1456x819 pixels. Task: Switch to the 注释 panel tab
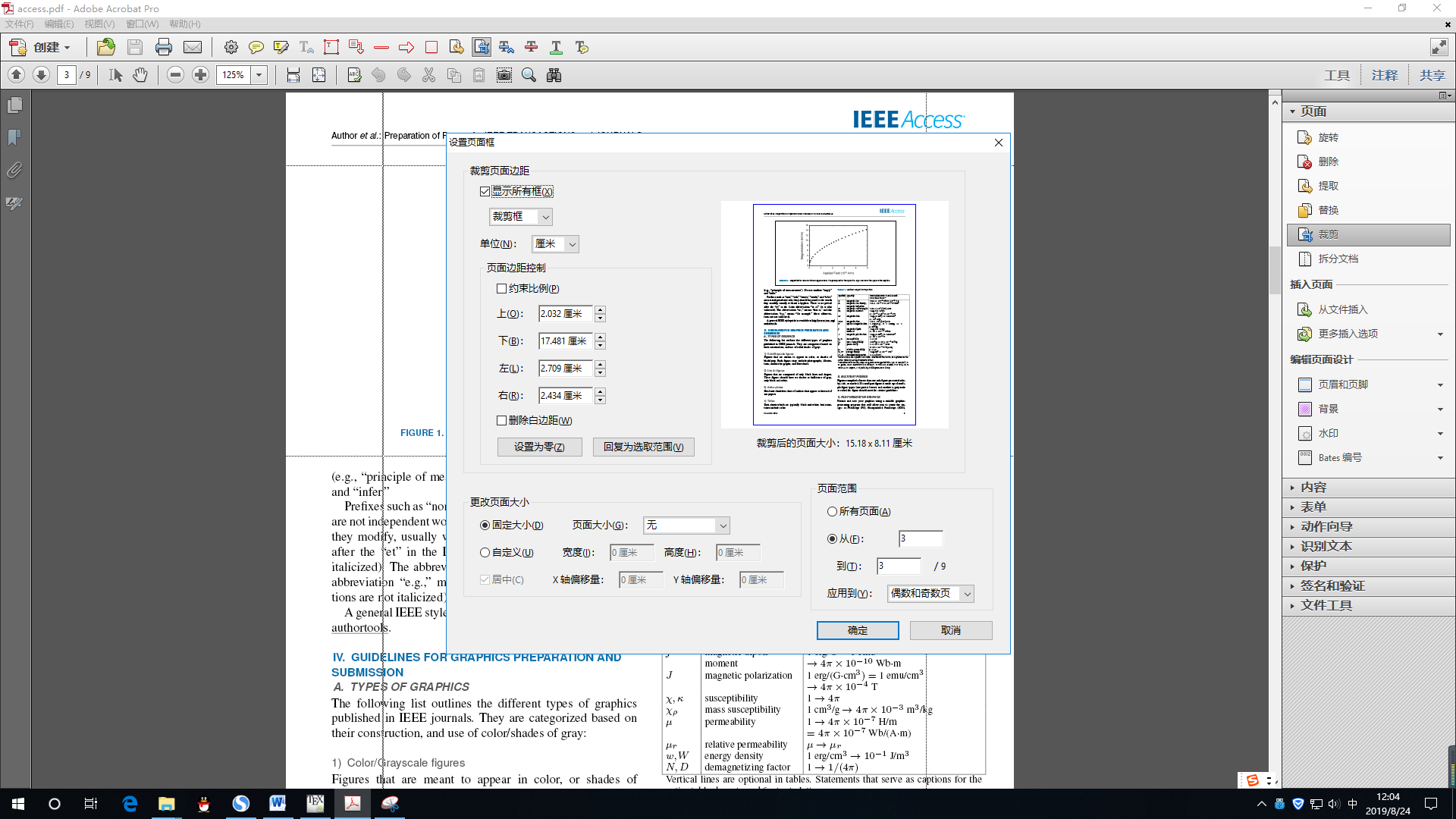coord(1385,75)
